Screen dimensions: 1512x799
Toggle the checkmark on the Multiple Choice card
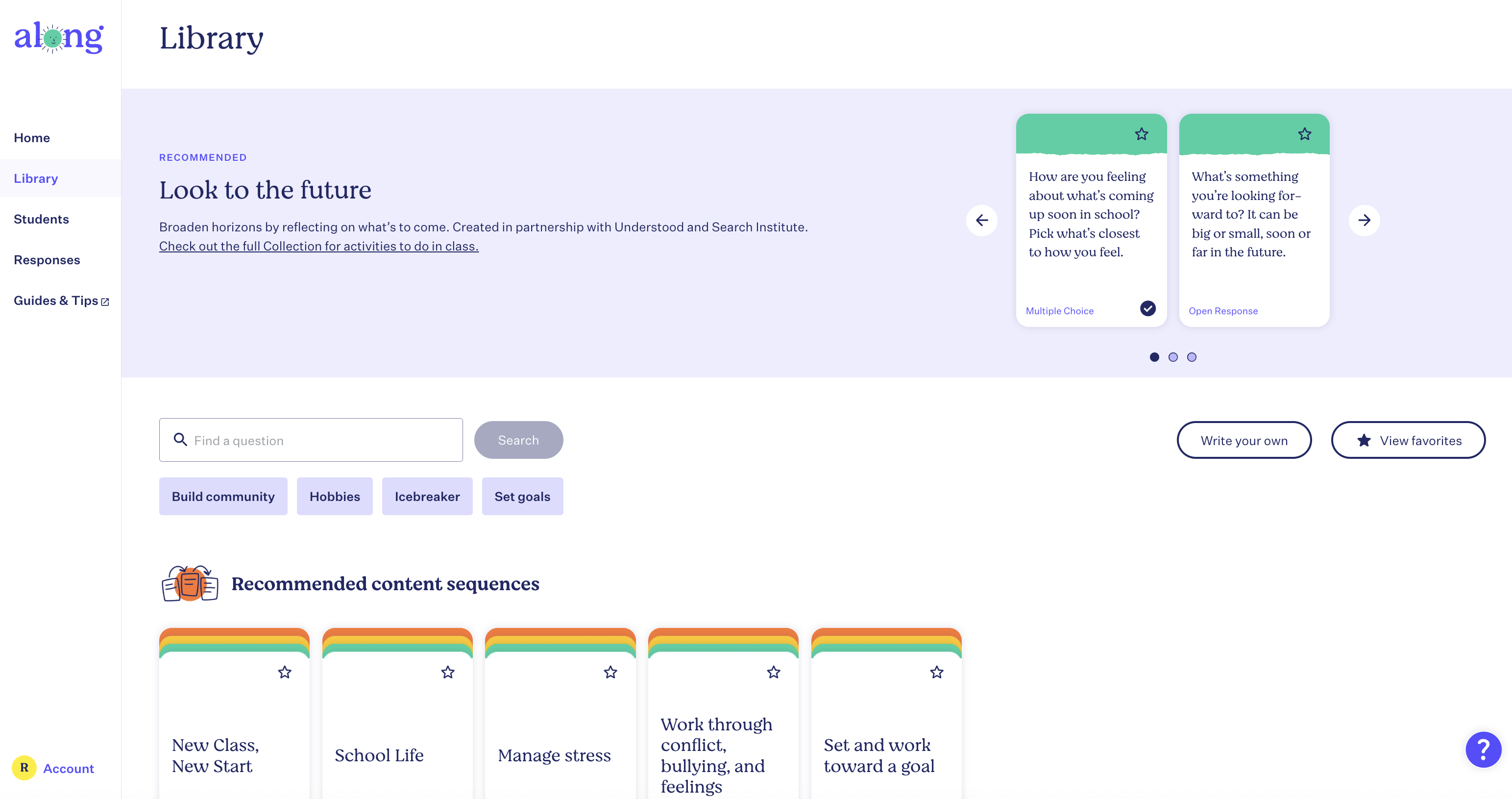[1148, 308]
